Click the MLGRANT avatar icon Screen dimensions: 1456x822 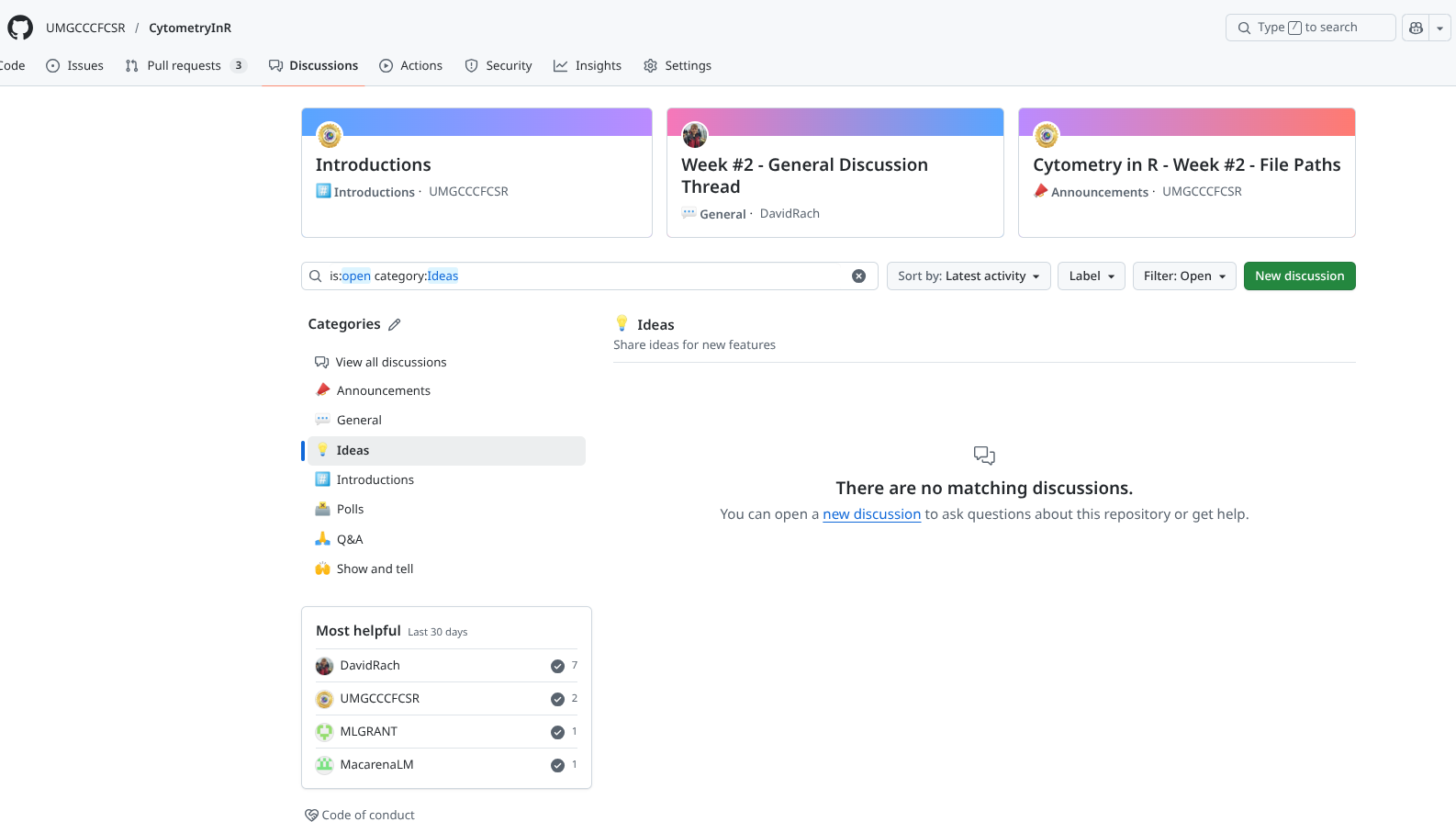[x=324, y=732]
